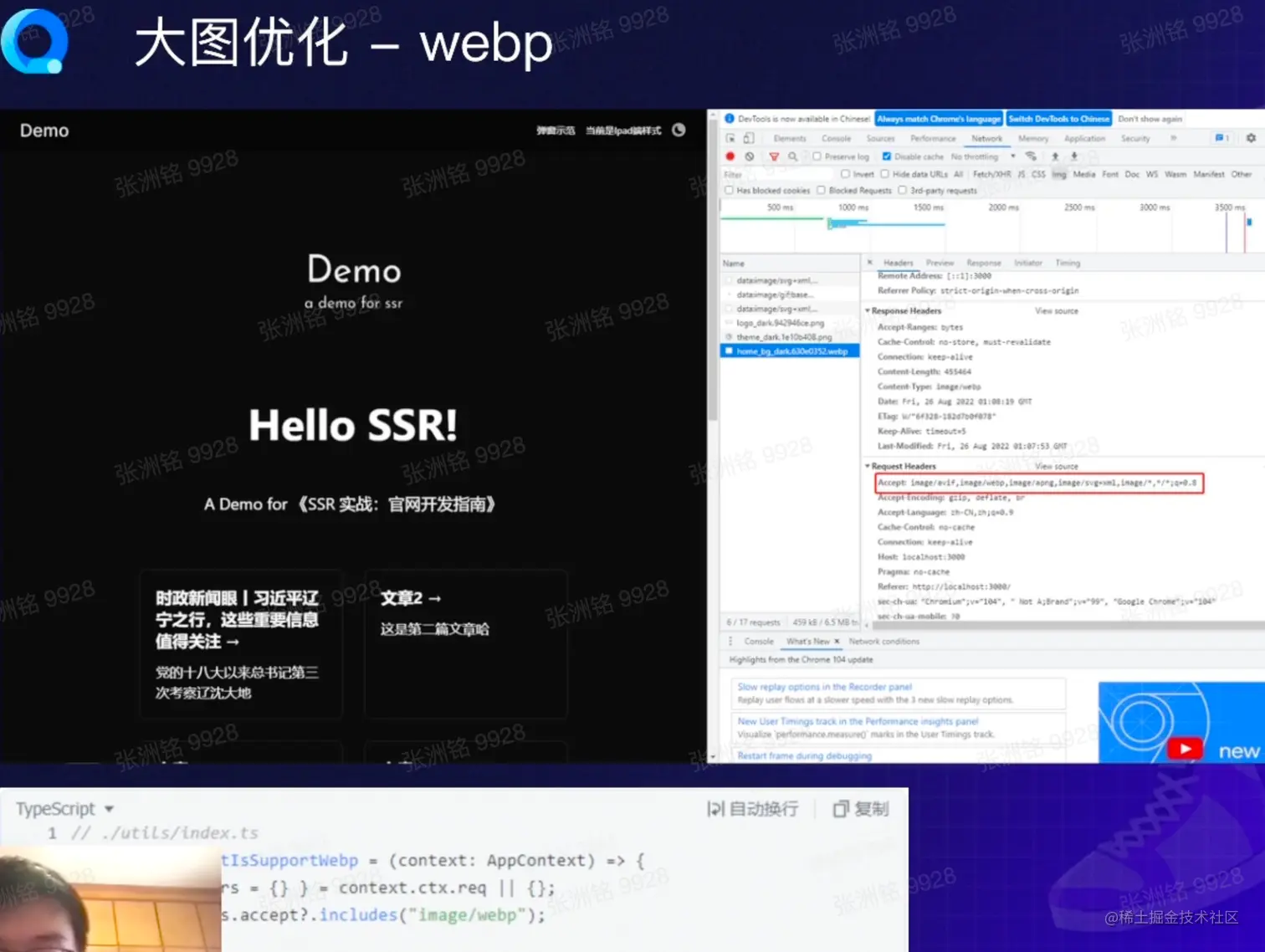Close the request details panel
The width and height of the screenshot is (1265, 952).
869,263
